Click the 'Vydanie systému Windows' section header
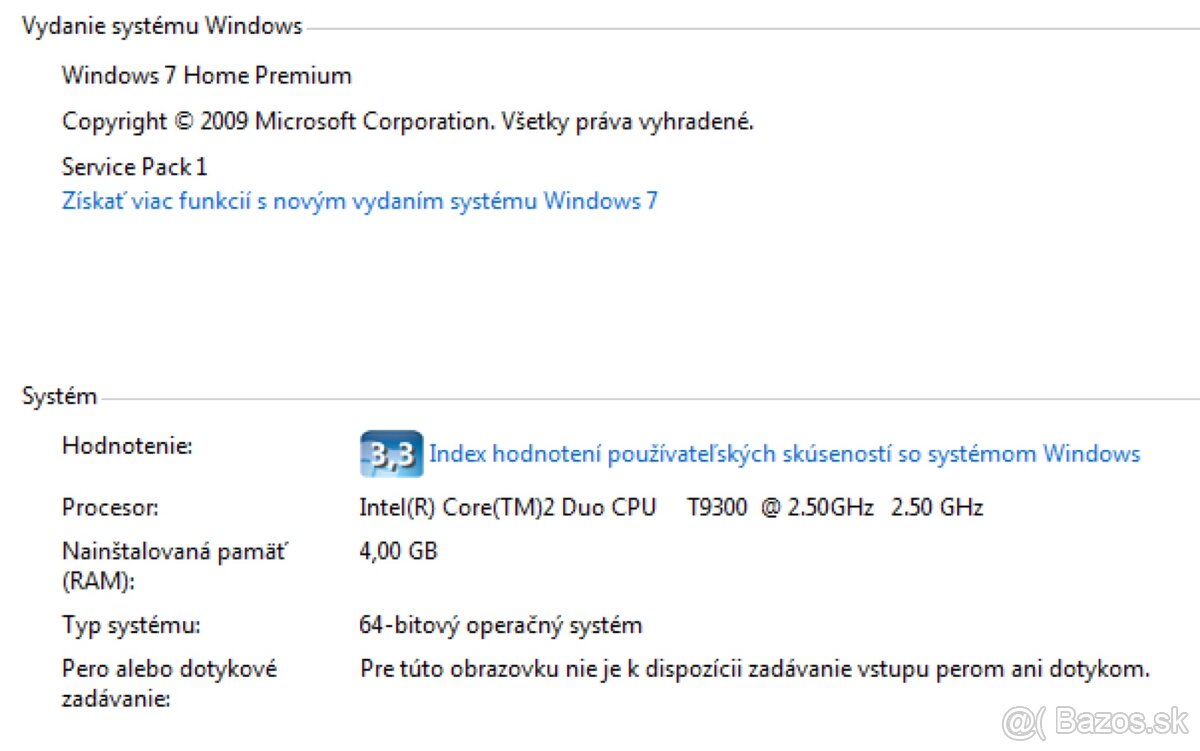Image resolution: width=1200 pixels, height=751 pixels. (x=161, y=26)
